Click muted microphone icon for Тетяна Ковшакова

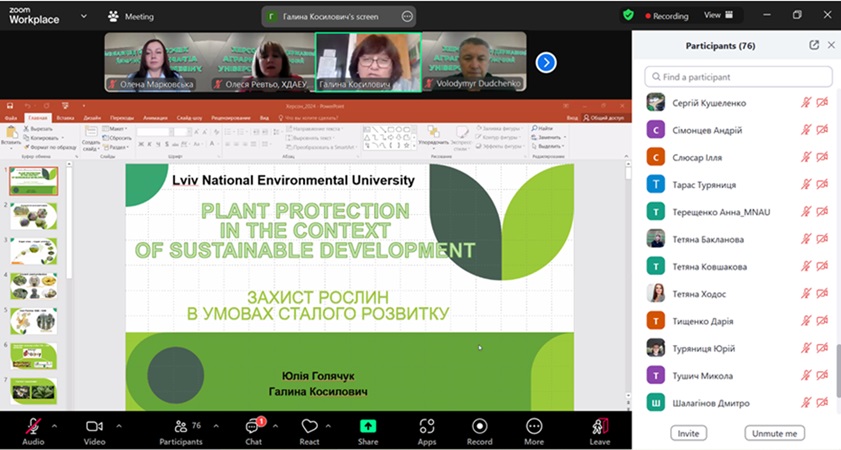pyautogui.click(x=806, y=266)
